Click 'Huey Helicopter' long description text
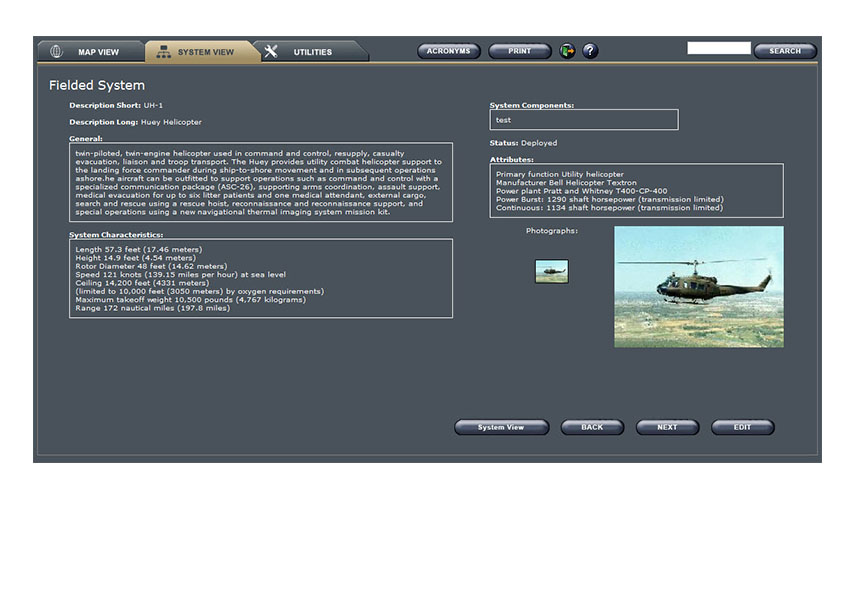 tap(171, 122)
